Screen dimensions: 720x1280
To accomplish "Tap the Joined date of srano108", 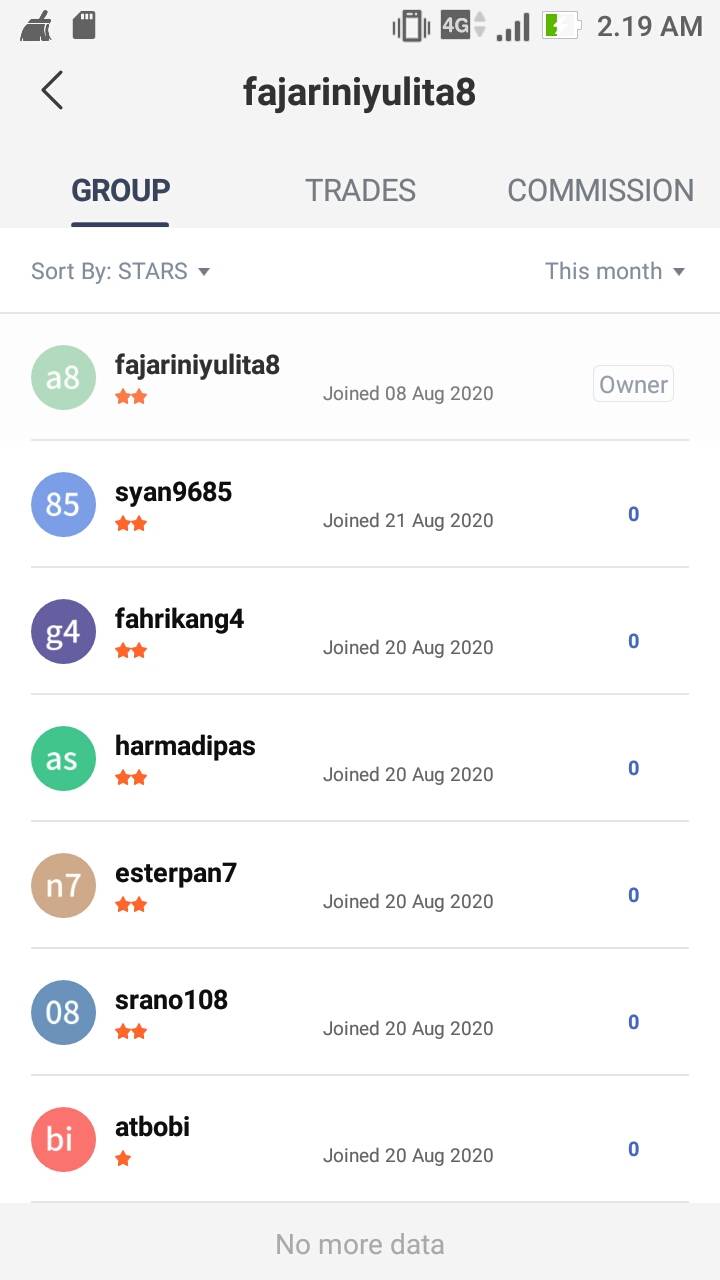I will 407,1028.
